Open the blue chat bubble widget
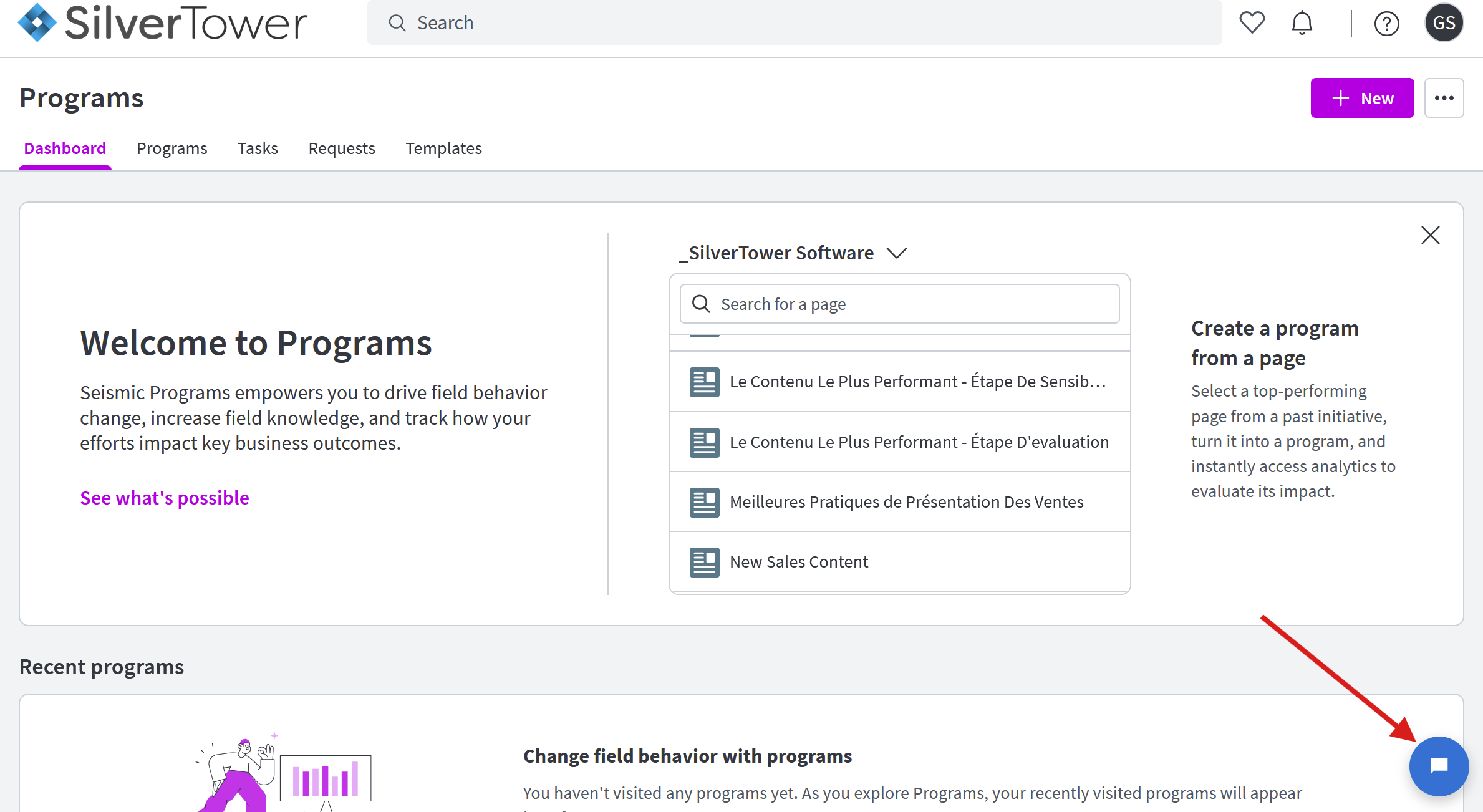 point(1439,766)
